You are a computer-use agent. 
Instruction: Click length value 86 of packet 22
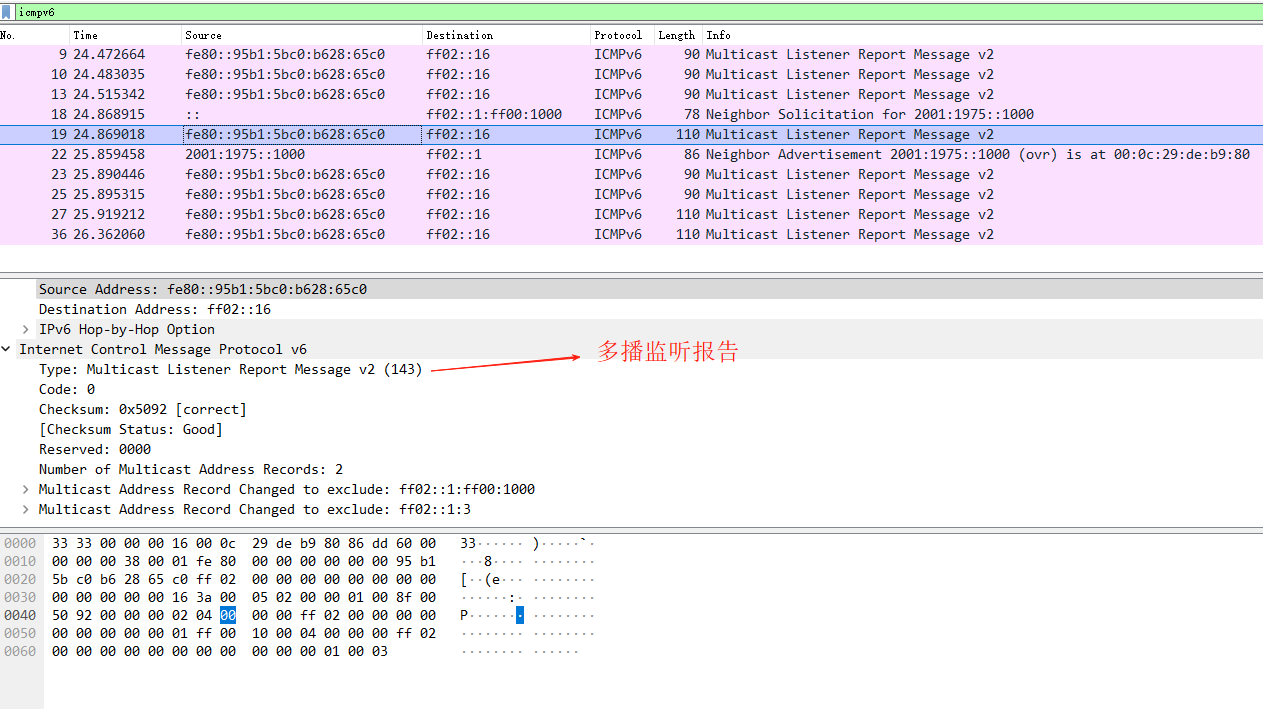[692, 154]
